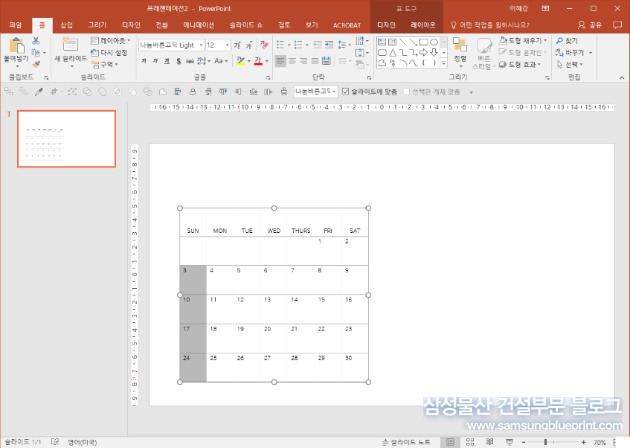Switch to Table Tools Layout tab (레이아웃)
Viewport: 630px width, 448px height.
pyautogui.click(x=423, y=25)
